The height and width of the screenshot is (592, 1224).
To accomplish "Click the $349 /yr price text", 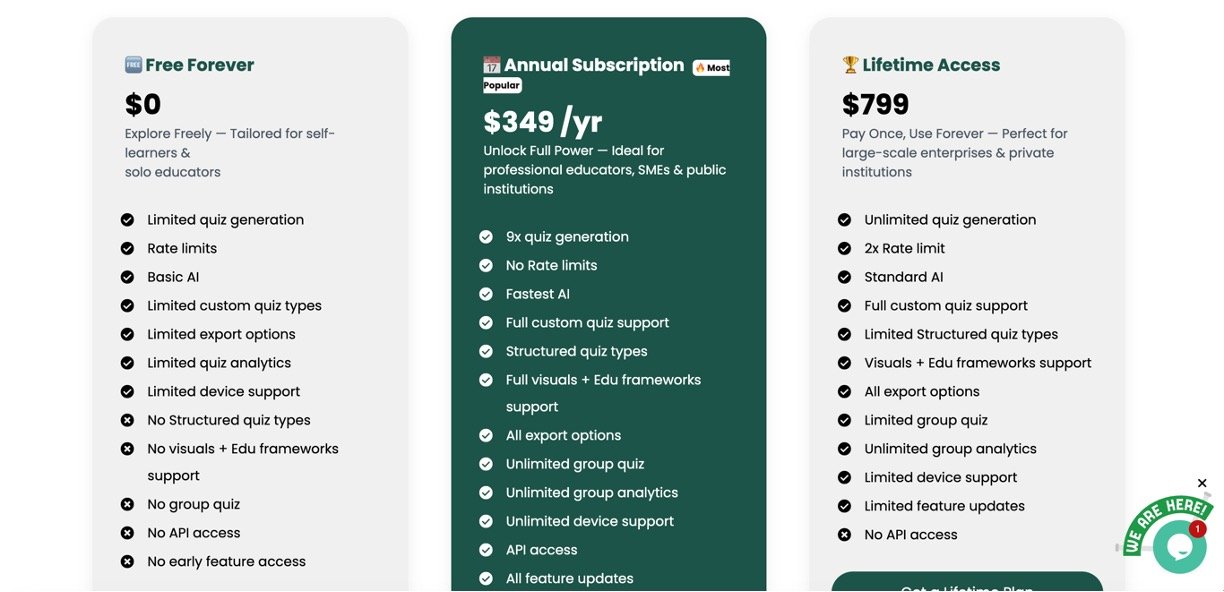I will (x=543, y=122).
